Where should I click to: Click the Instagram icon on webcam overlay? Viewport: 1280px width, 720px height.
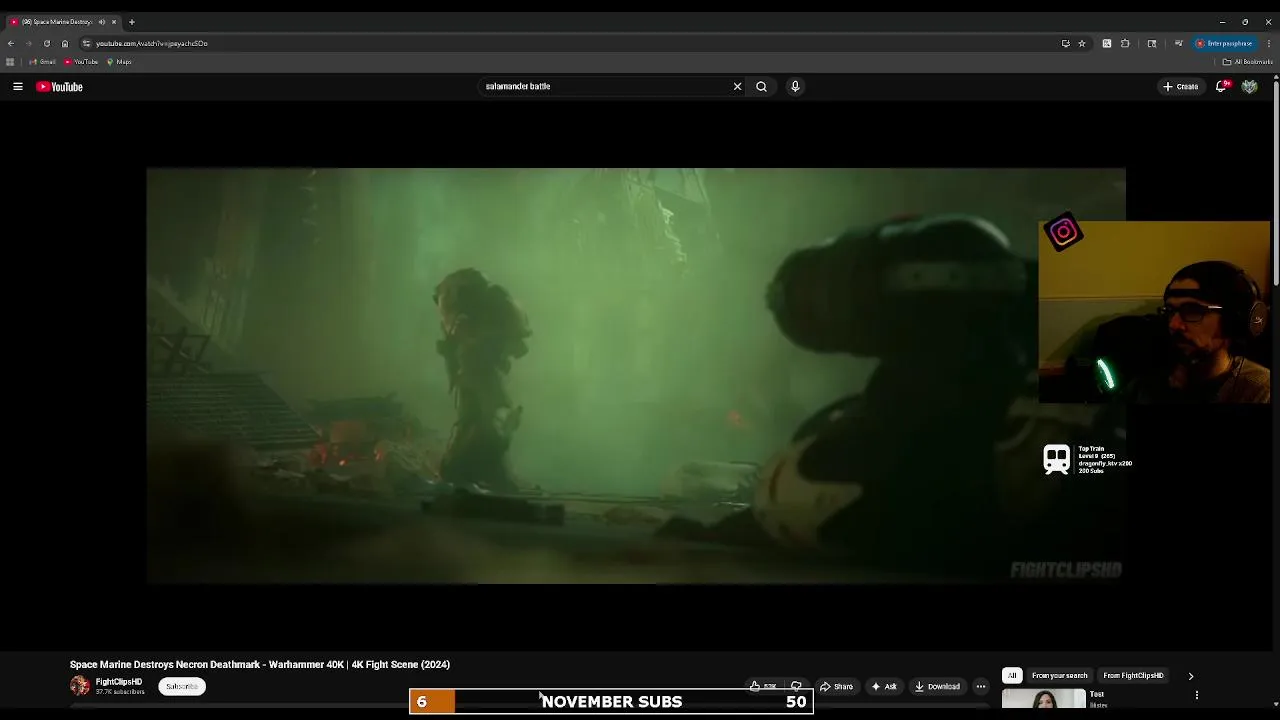(x=1063, y=233)
